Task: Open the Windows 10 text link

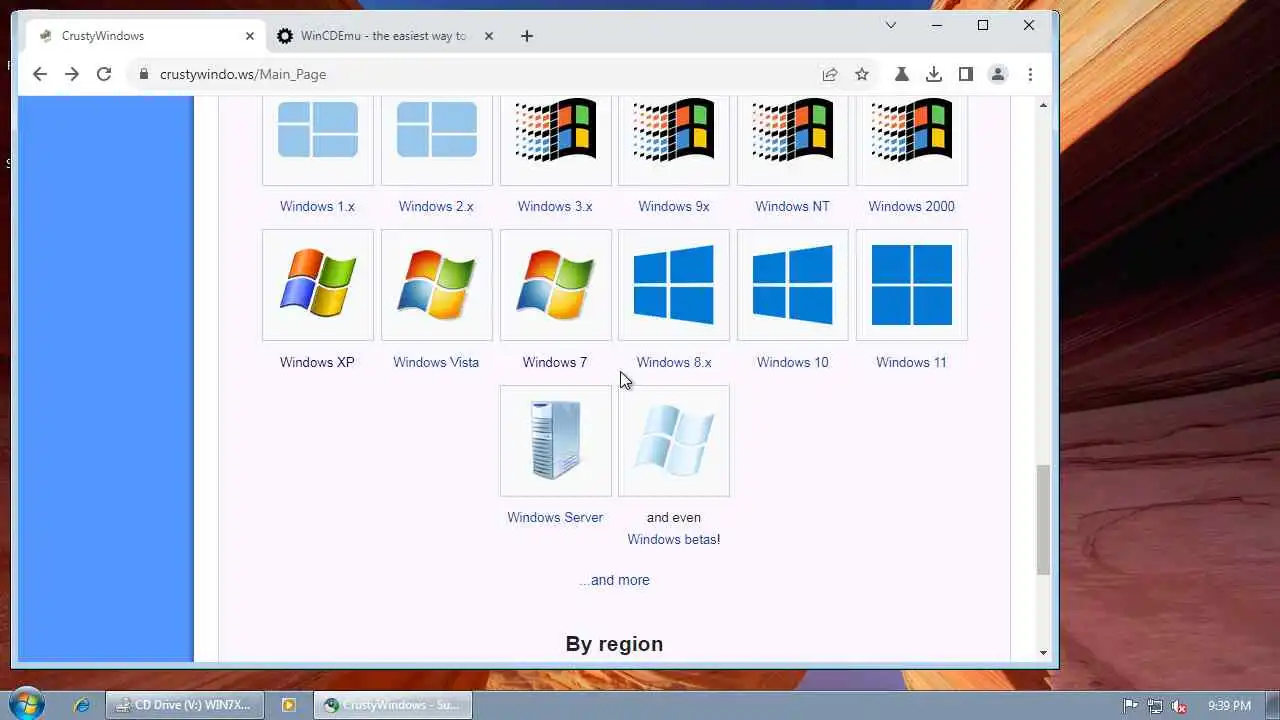Action: point(792,362)
